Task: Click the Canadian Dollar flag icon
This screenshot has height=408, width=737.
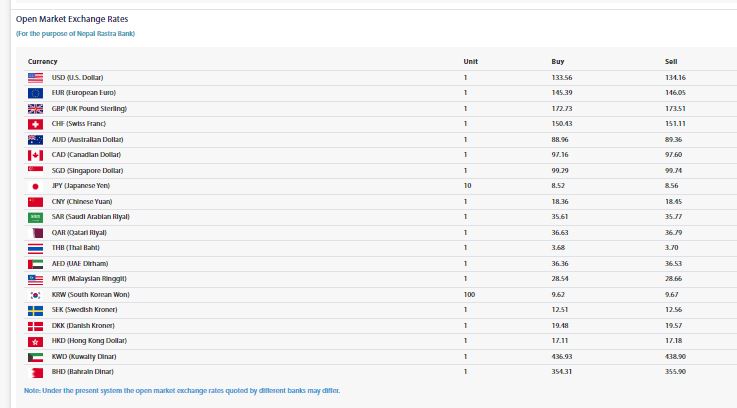Action: click(x=35, y=155)
